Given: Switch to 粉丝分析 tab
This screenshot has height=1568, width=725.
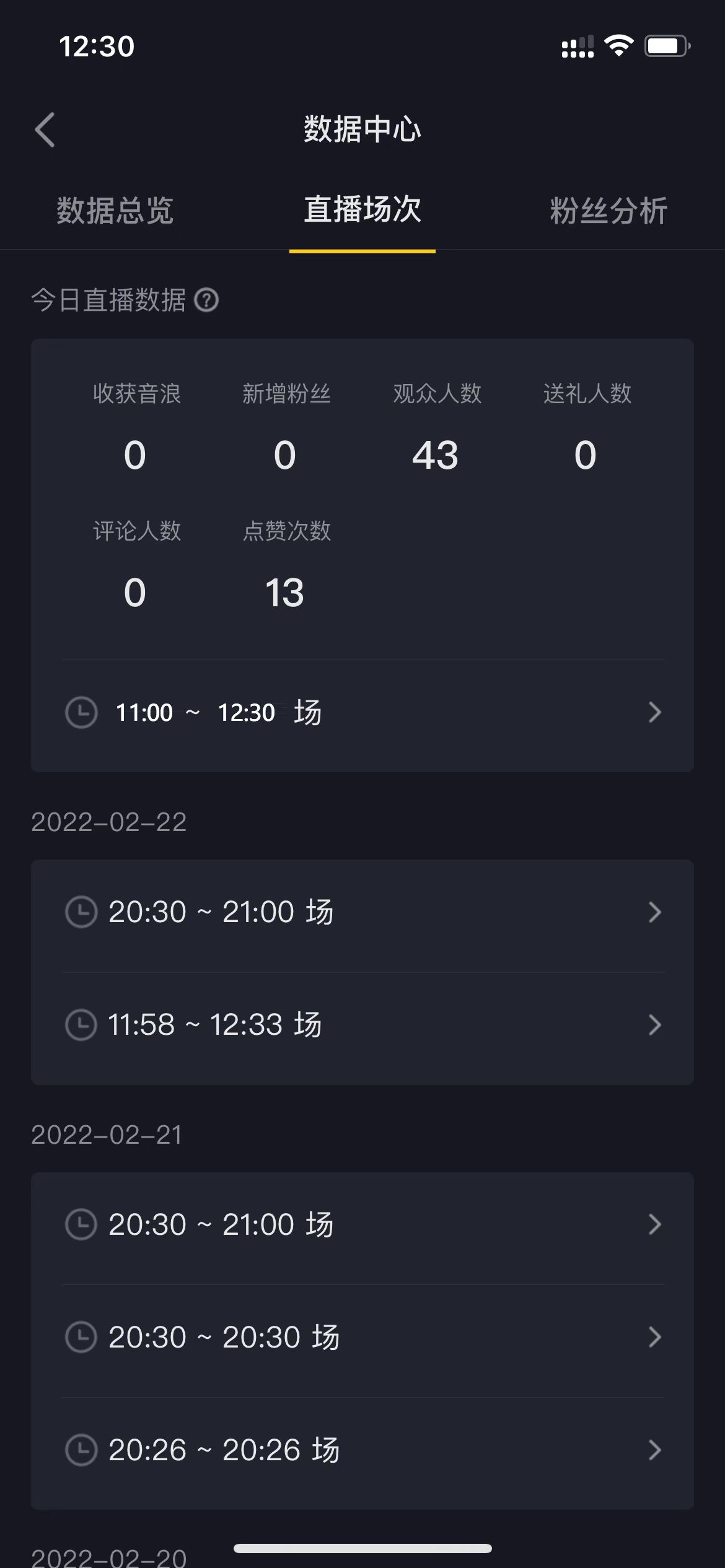Looking at the screenshot, I should tap(609, 211).
